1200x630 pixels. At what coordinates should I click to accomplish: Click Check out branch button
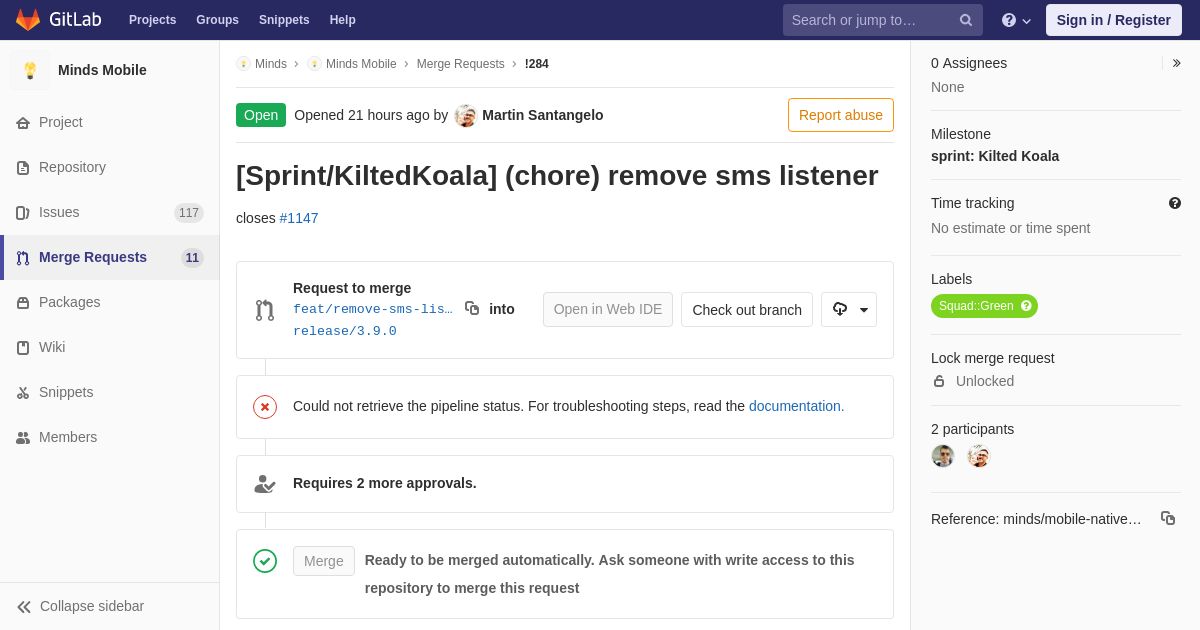747,310
